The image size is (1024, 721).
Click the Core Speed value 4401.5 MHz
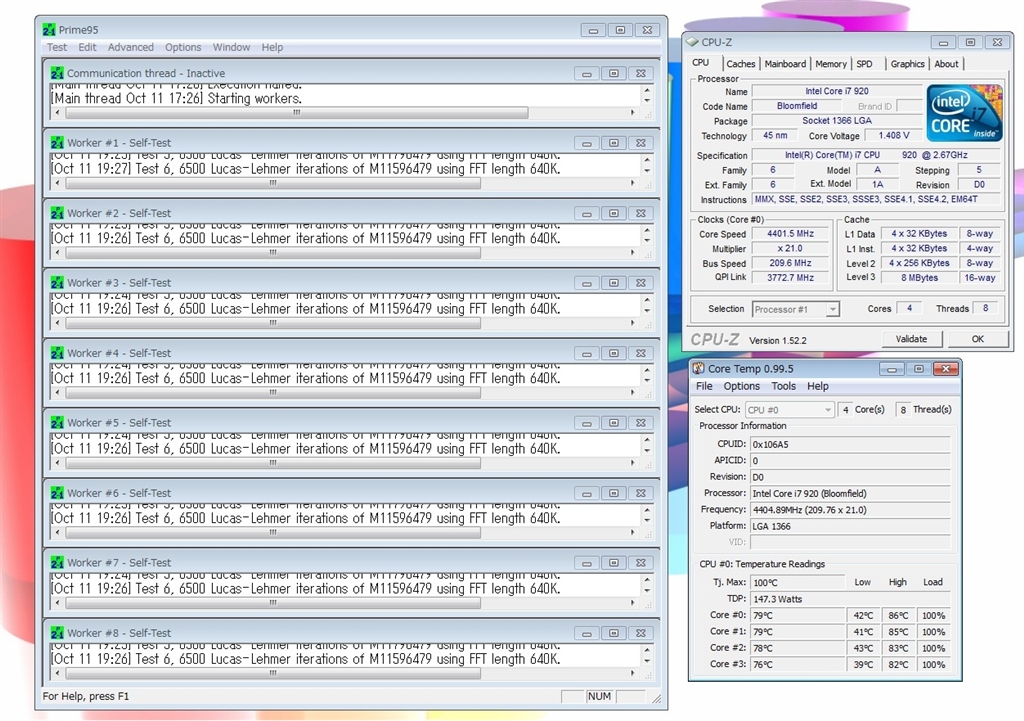tap(790, 234)
